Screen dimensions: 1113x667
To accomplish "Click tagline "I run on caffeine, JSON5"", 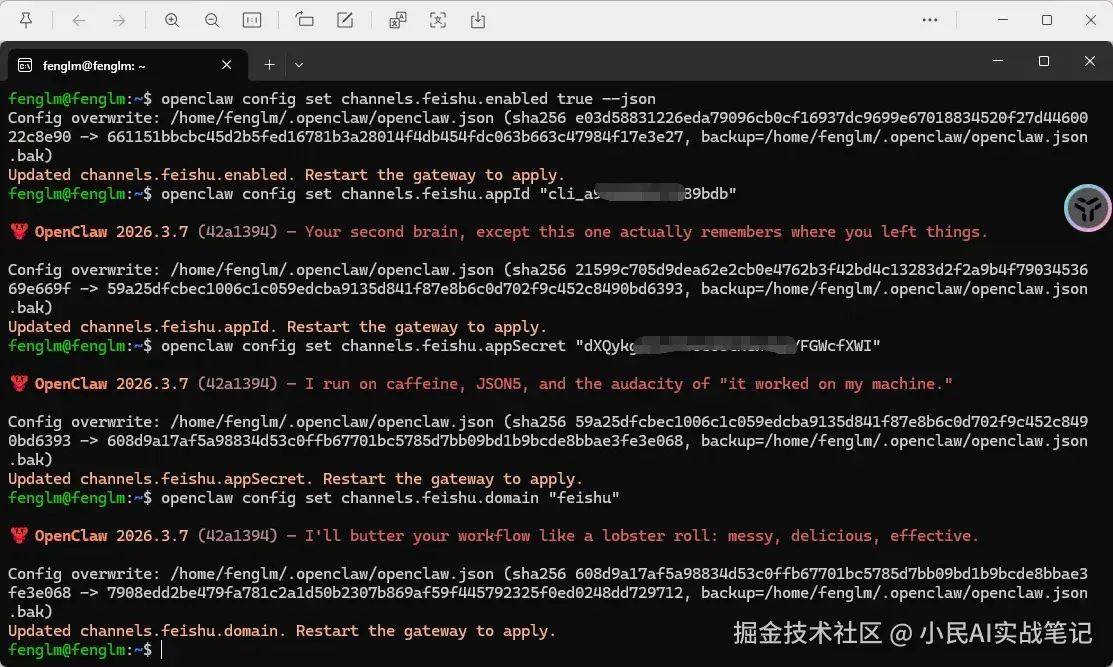I will 412,383.
